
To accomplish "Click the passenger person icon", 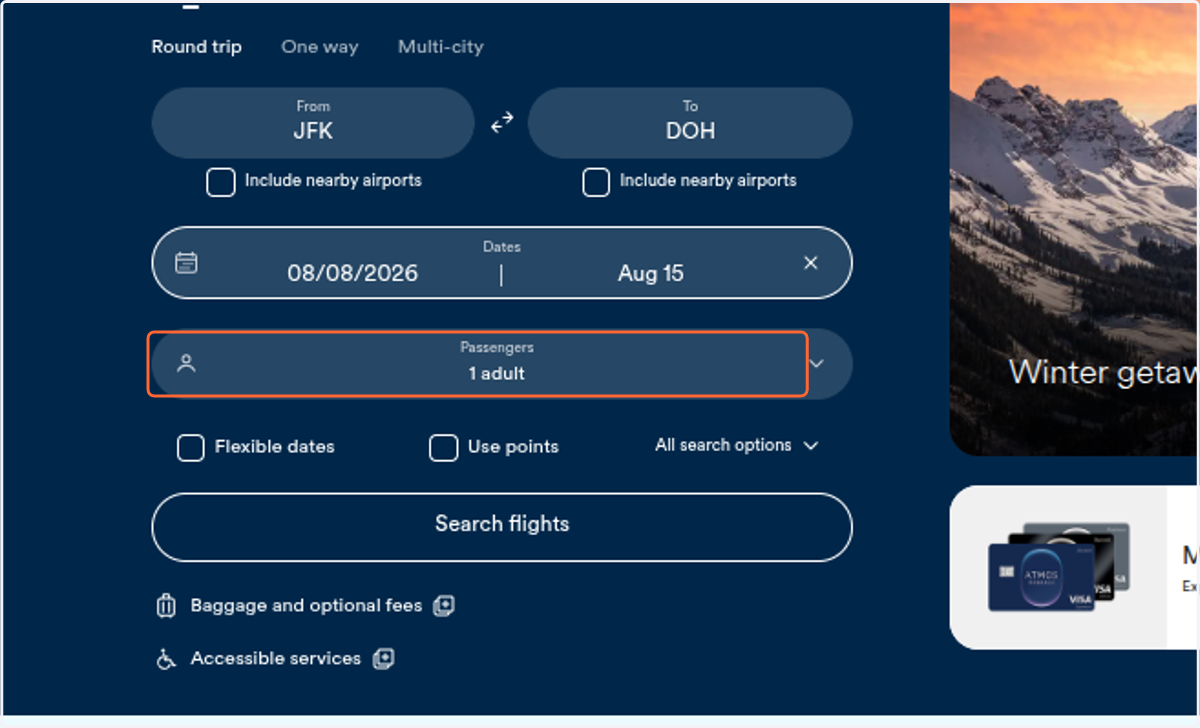I will 186,363.
